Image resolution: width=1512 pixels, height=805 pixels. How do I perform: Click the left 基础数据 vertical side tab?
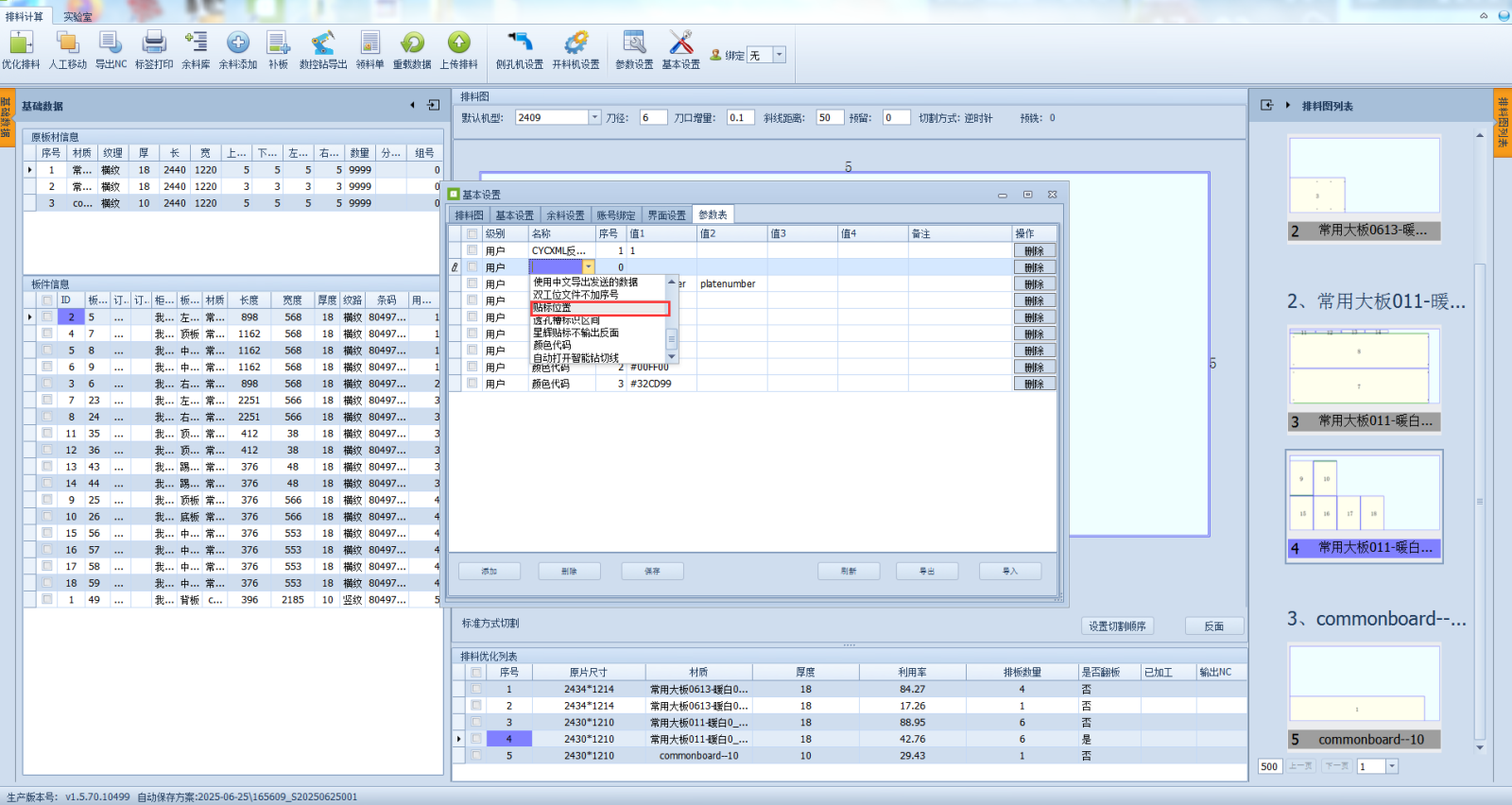(6, 116)
